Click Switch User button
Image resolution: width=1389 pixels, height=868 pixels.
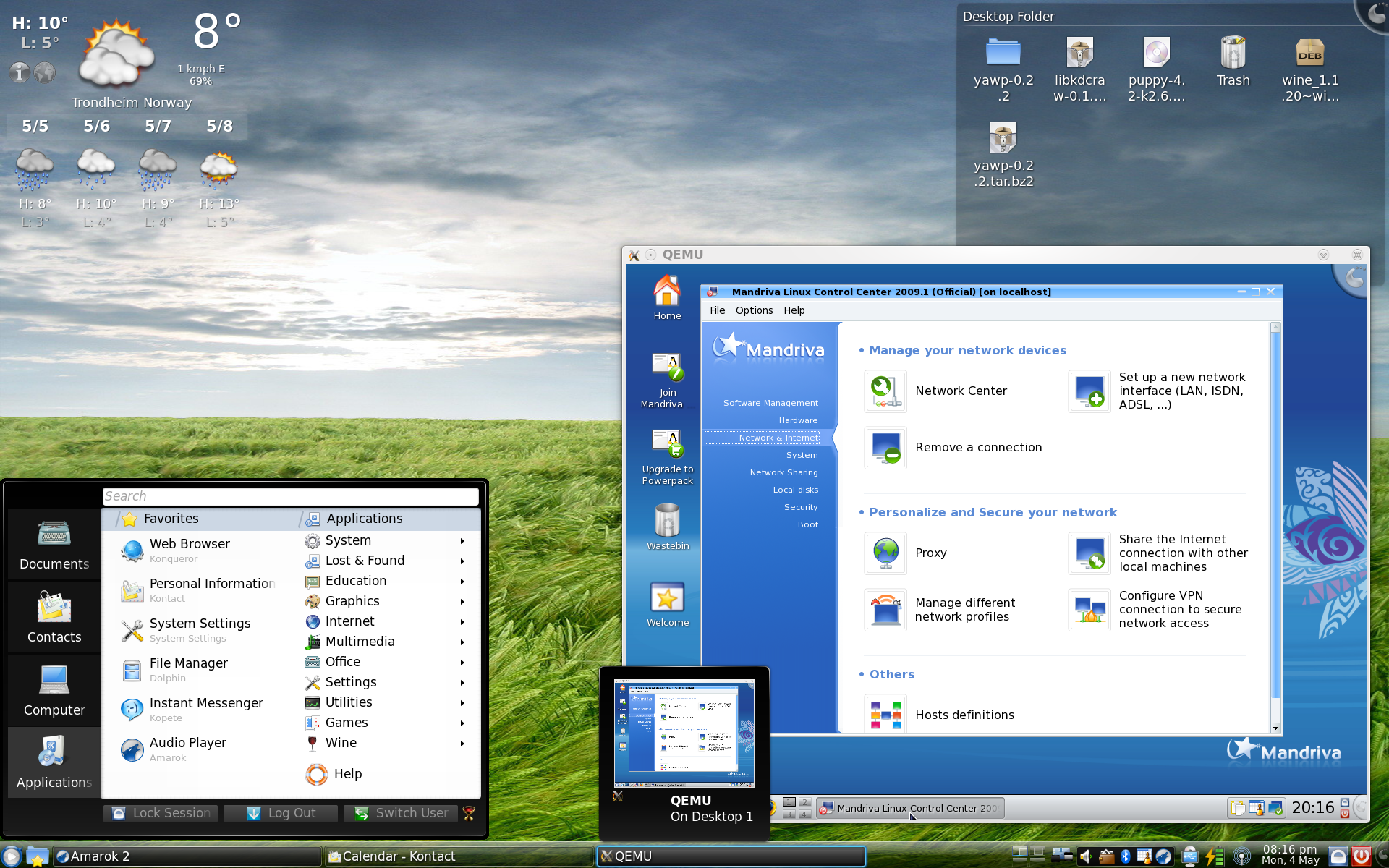click(x=402, y=813)
